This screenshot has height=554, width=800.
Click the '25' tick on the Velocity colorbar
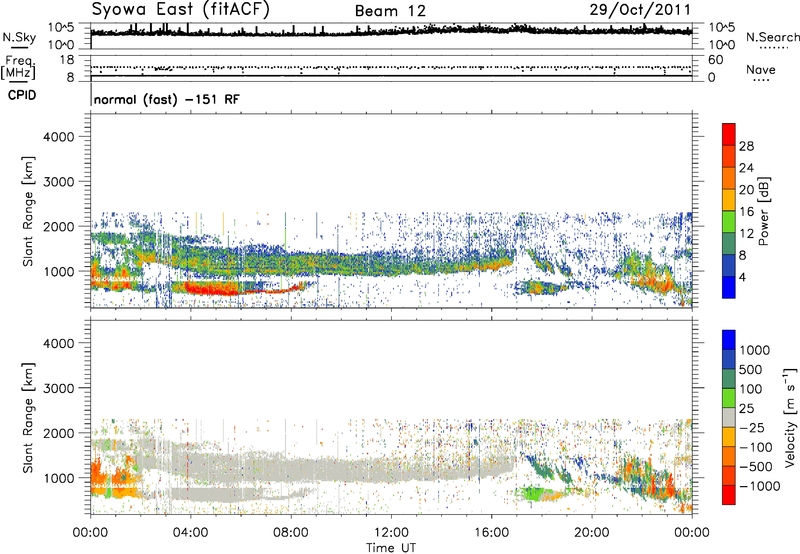coord(747,408)
